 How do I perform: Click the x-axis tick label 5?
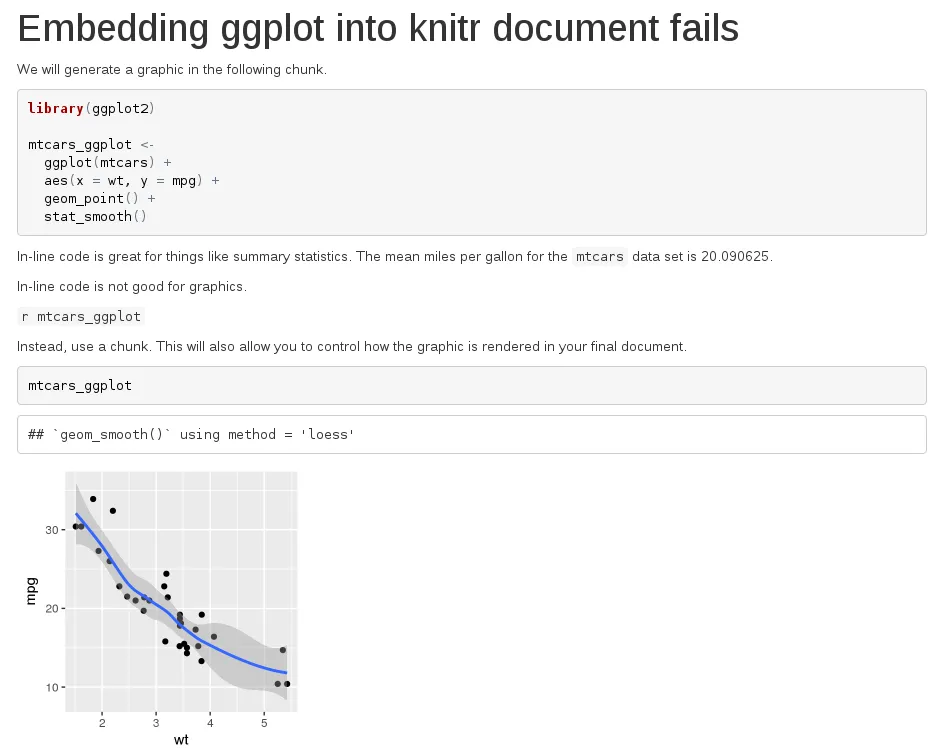pos(264,723)
